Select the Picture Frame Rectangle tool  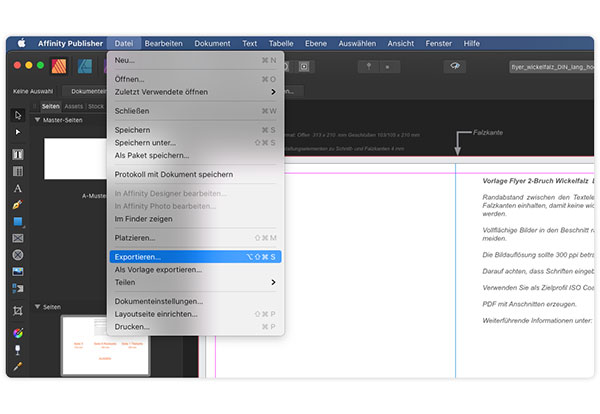coord(18,238)
